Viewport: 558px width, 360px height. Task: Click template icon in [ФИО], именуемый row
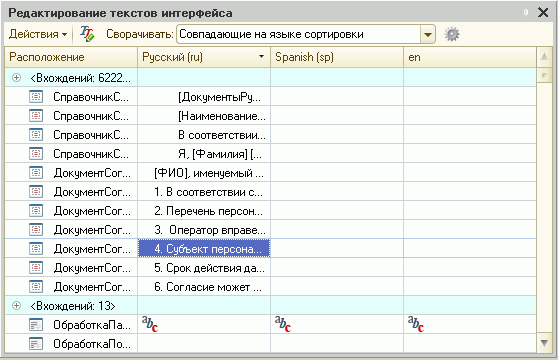click(x=36, y=173)
